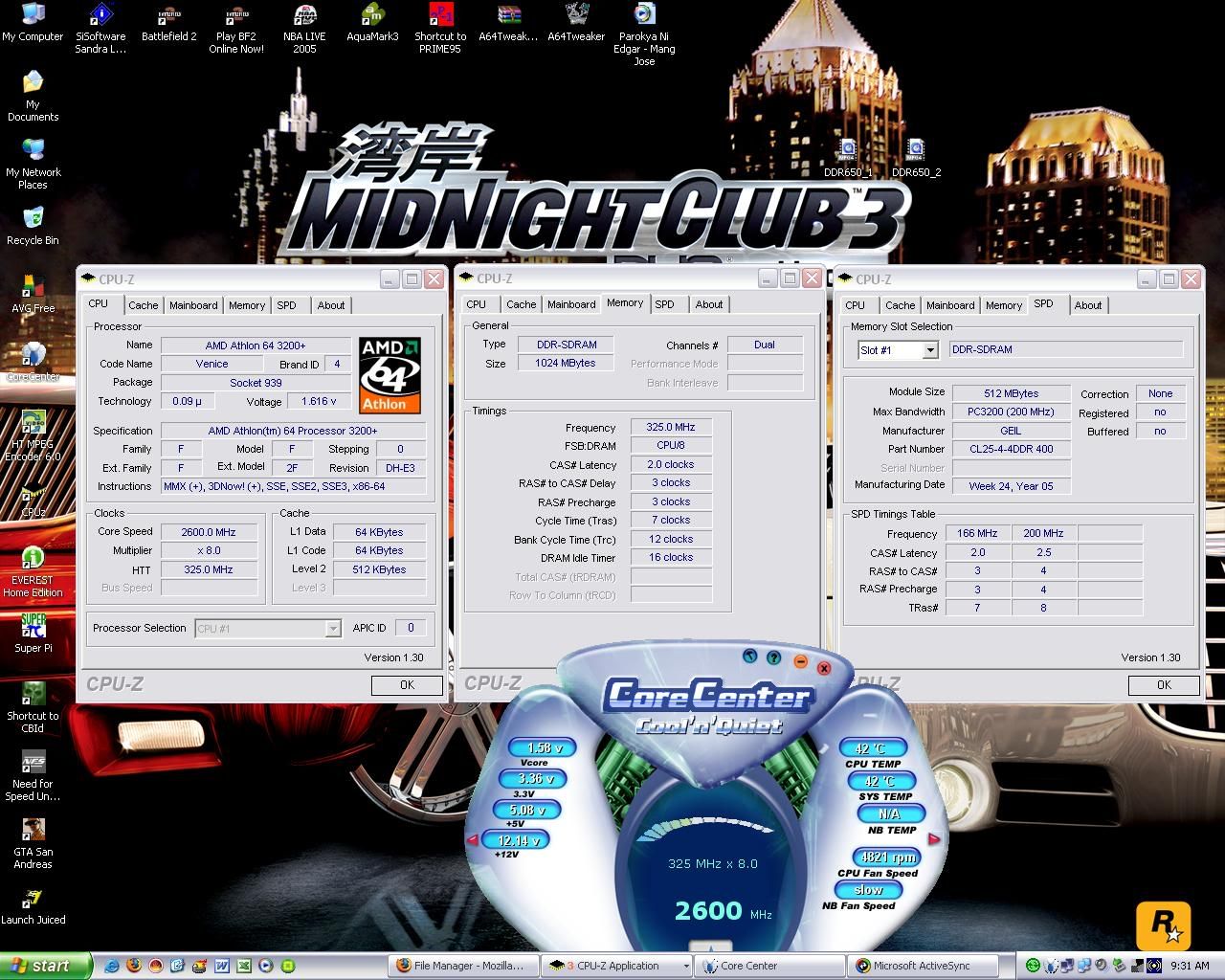1225x980 pixels.
Task: Click the FSB:DRAM CPU/8 value
Action: 671,445
